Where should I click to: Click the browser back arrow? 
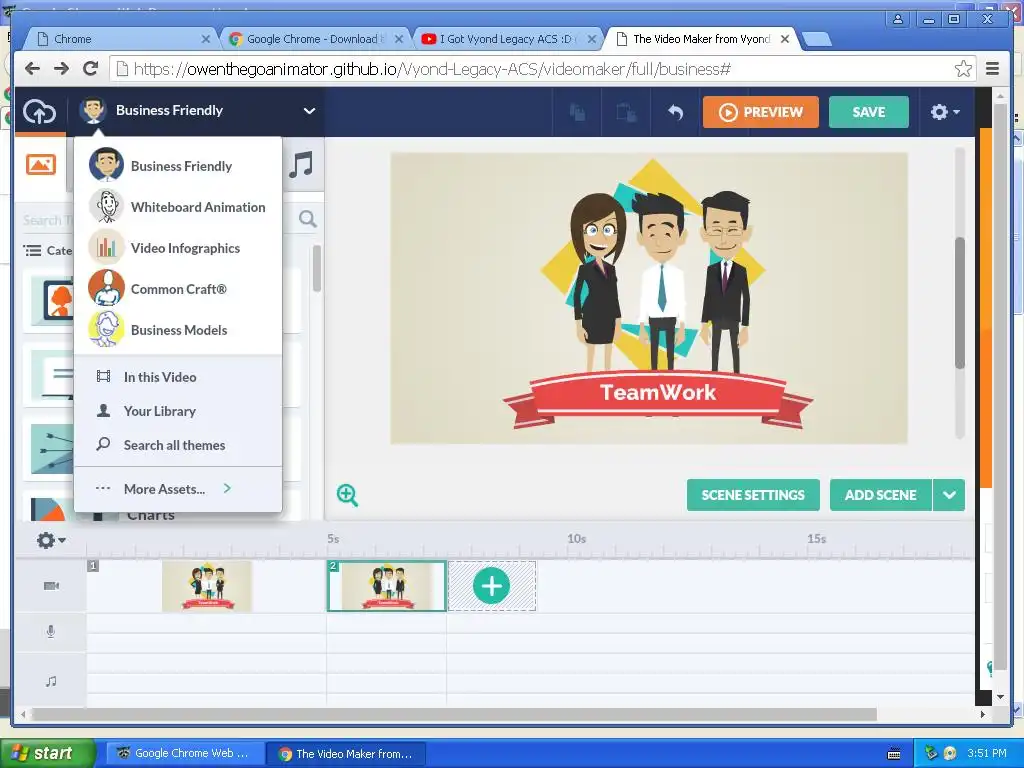(x=32, y=69)
